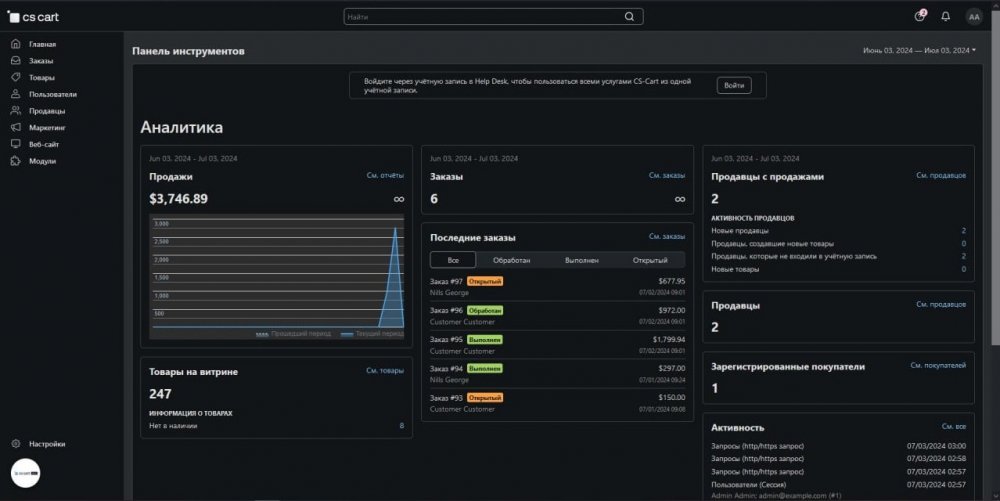Open notifications bell icon in header
The image size is (1000, 501).
945,16
